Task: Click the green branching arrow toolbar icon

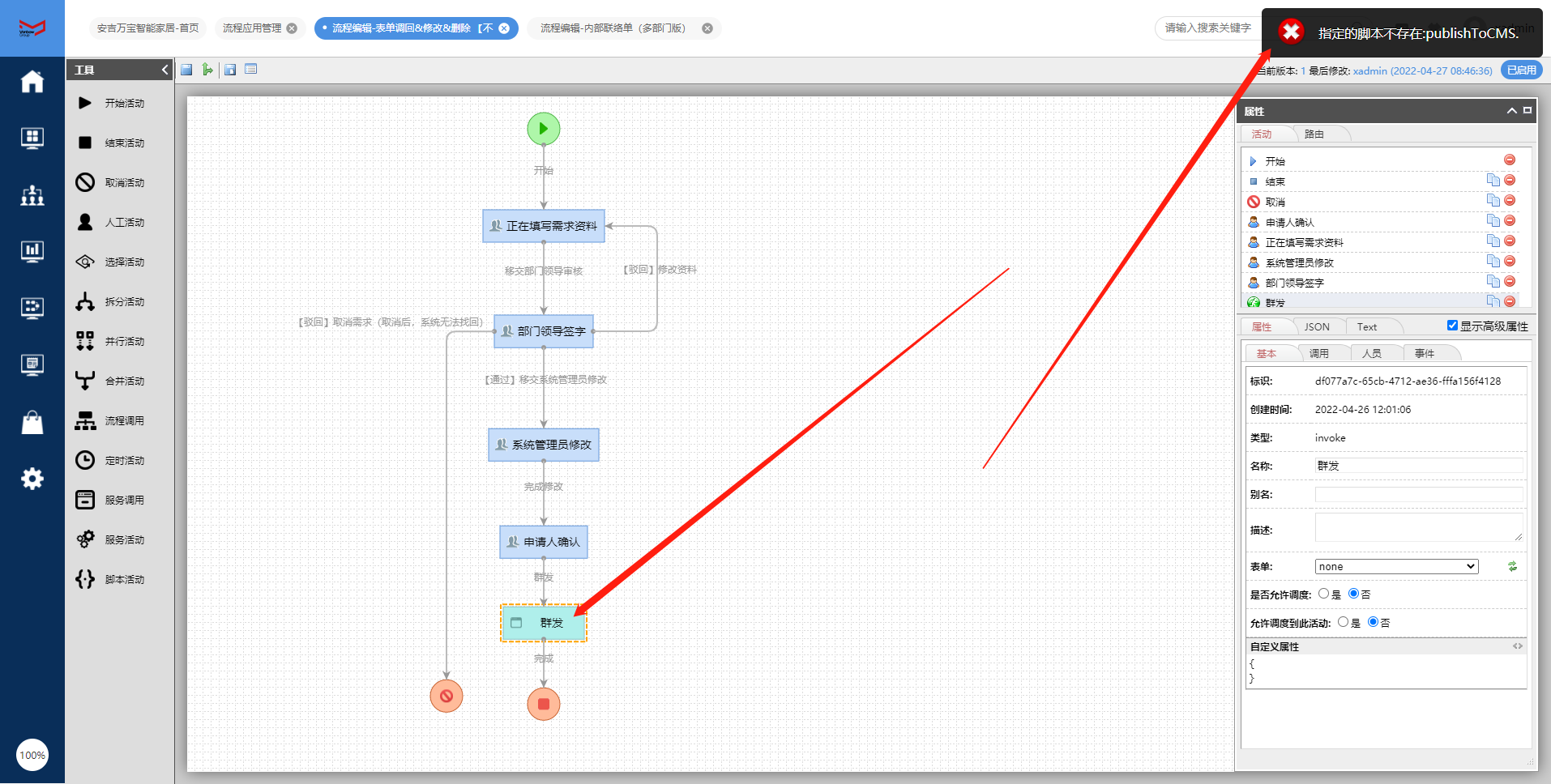Action: [207, 70]
